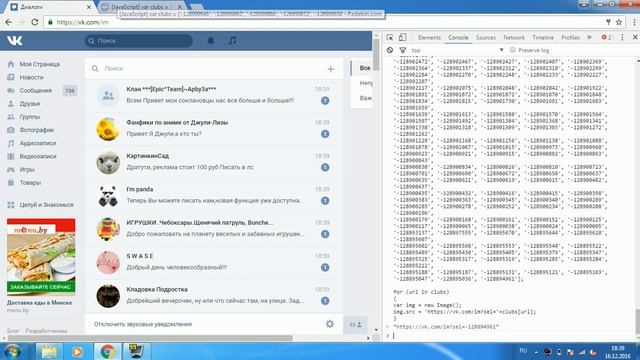
Task: Click the gamepad icon beside Игры
Action: pos(11,169)
